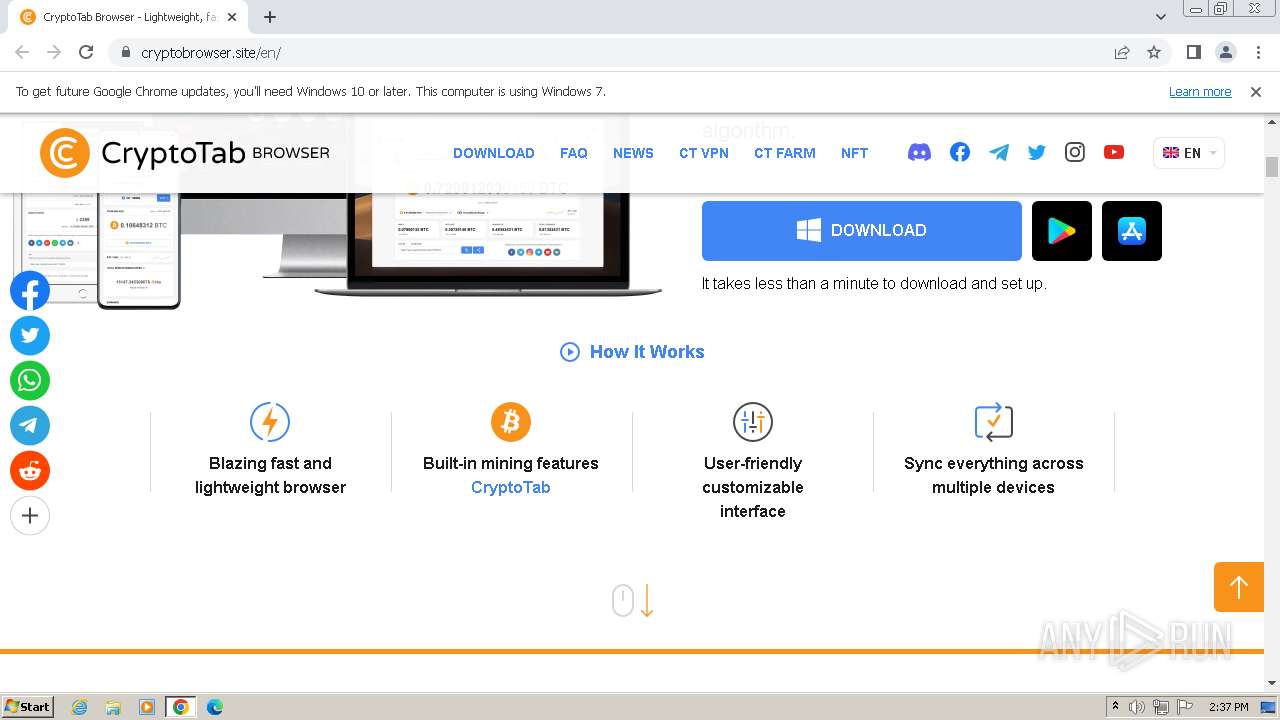Open the CT FARM nav item
The height and width of the screenshot is (720, 1280).
tap(785, 153)
